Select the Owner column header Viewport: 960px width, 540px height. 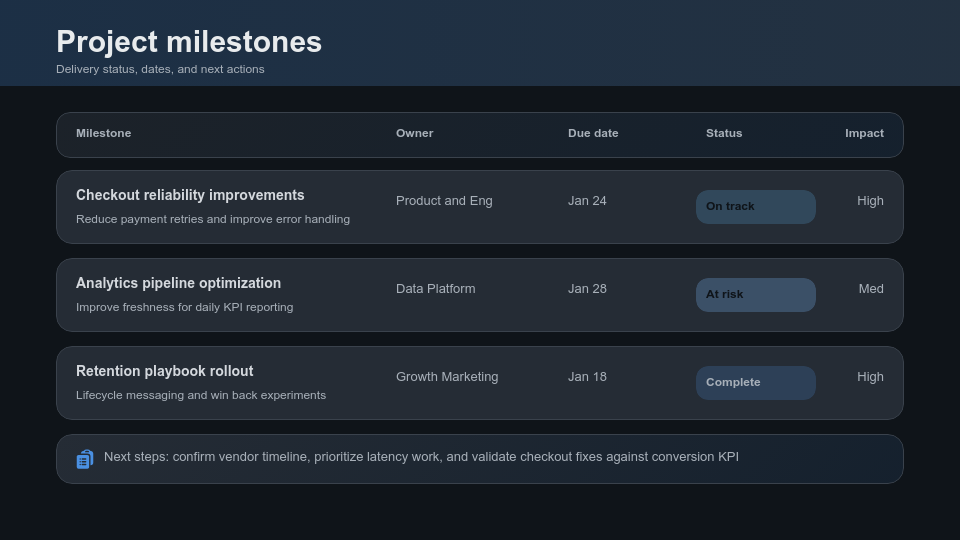pos(414,133)
